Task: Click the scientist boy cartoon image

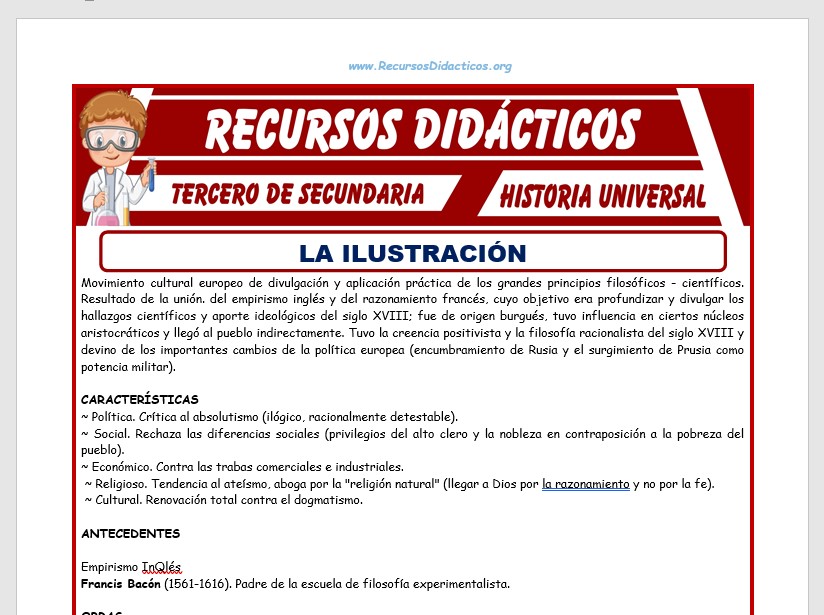Action: point(117,158)
